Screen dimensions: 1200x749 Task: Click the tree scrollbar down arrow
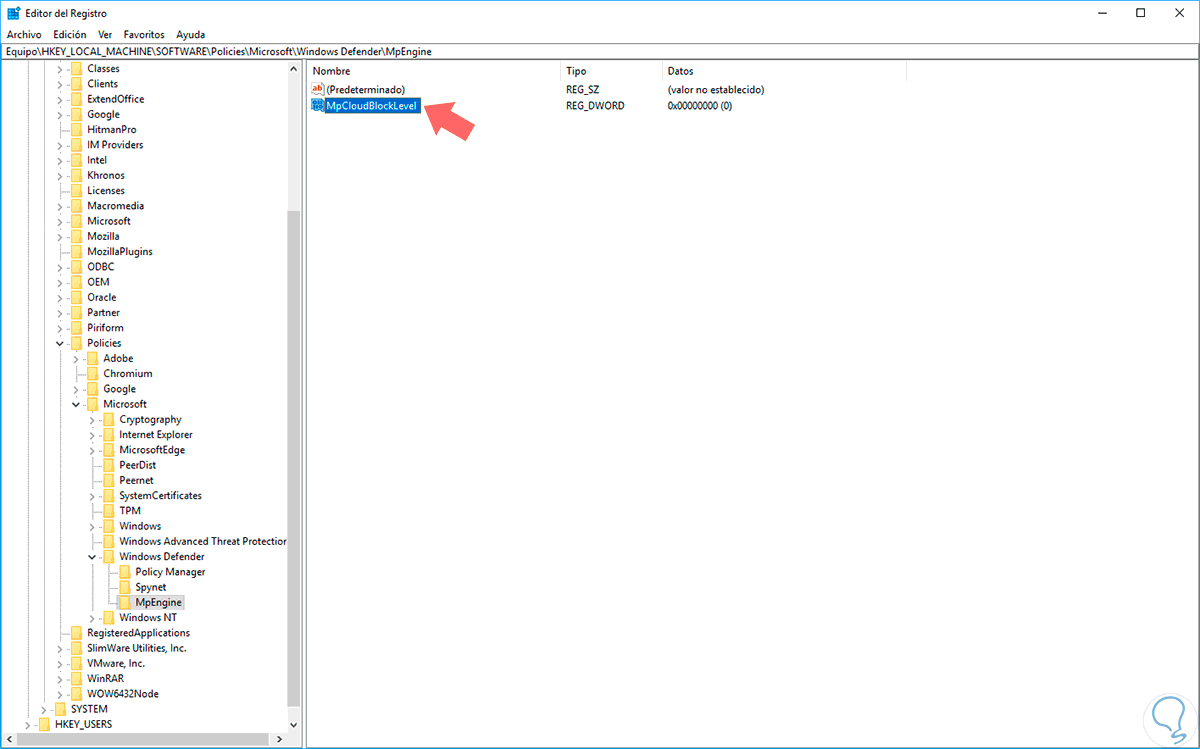(x=294, y=723)
